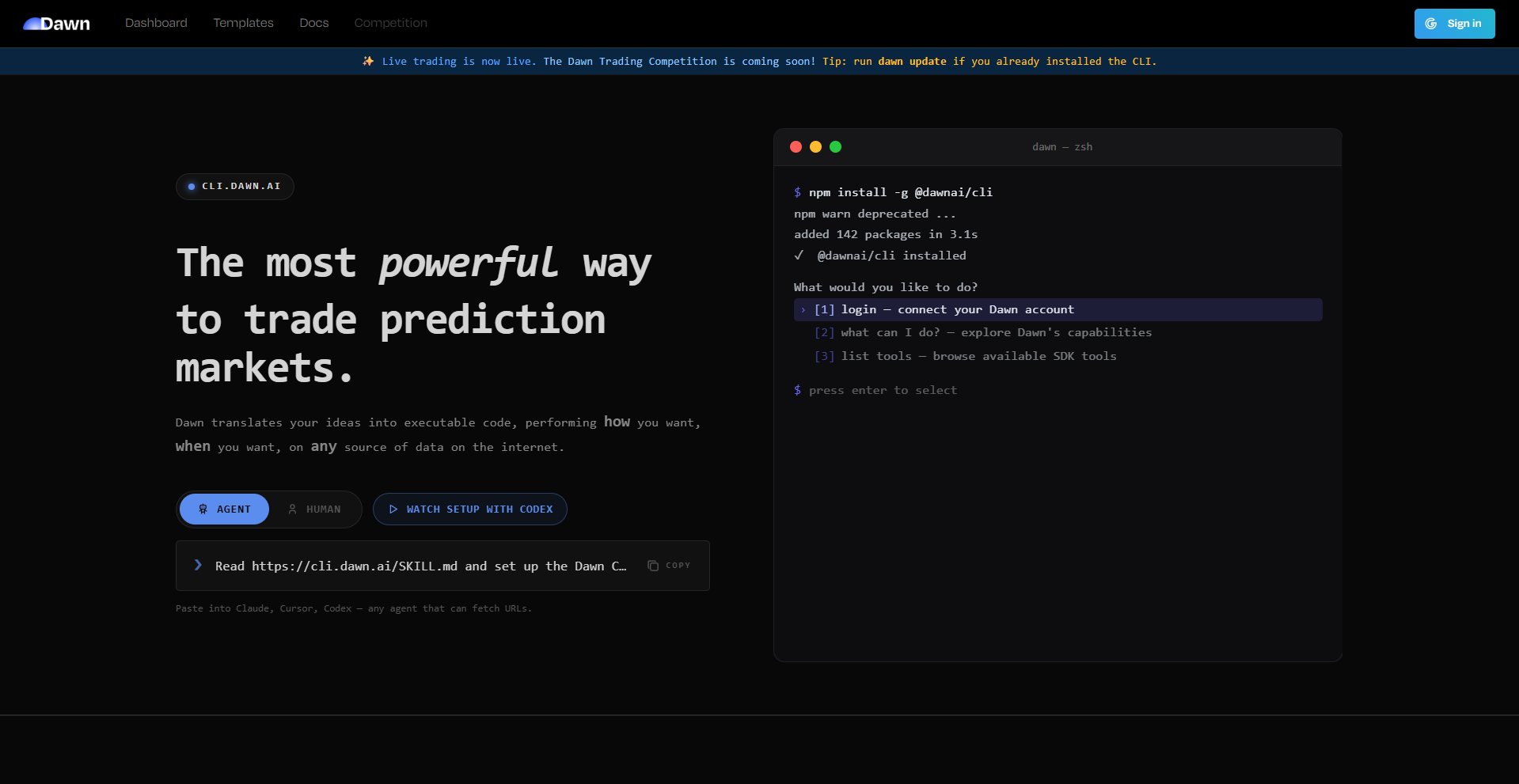Image resolution: width=1519 pixels, height=784 pixels.
Task: Click the 'dawn — zsh' terminal title
Action: click(x=1062, y=147)
